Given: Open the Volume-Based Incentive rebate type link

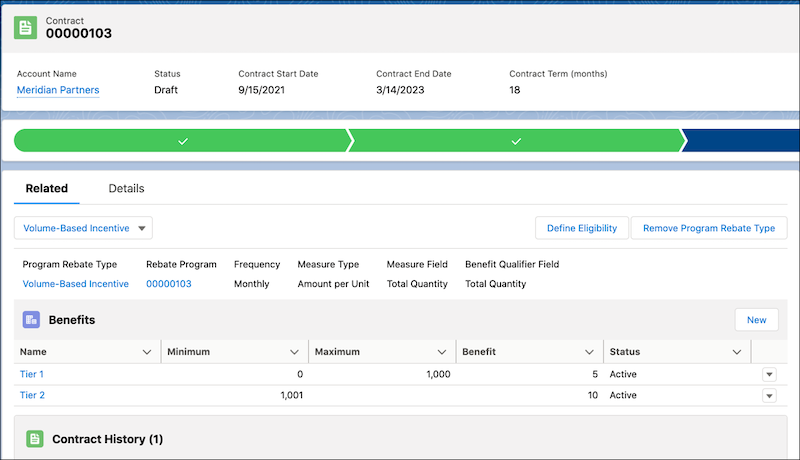Looking at the screenshot, I should coord(76,284).
